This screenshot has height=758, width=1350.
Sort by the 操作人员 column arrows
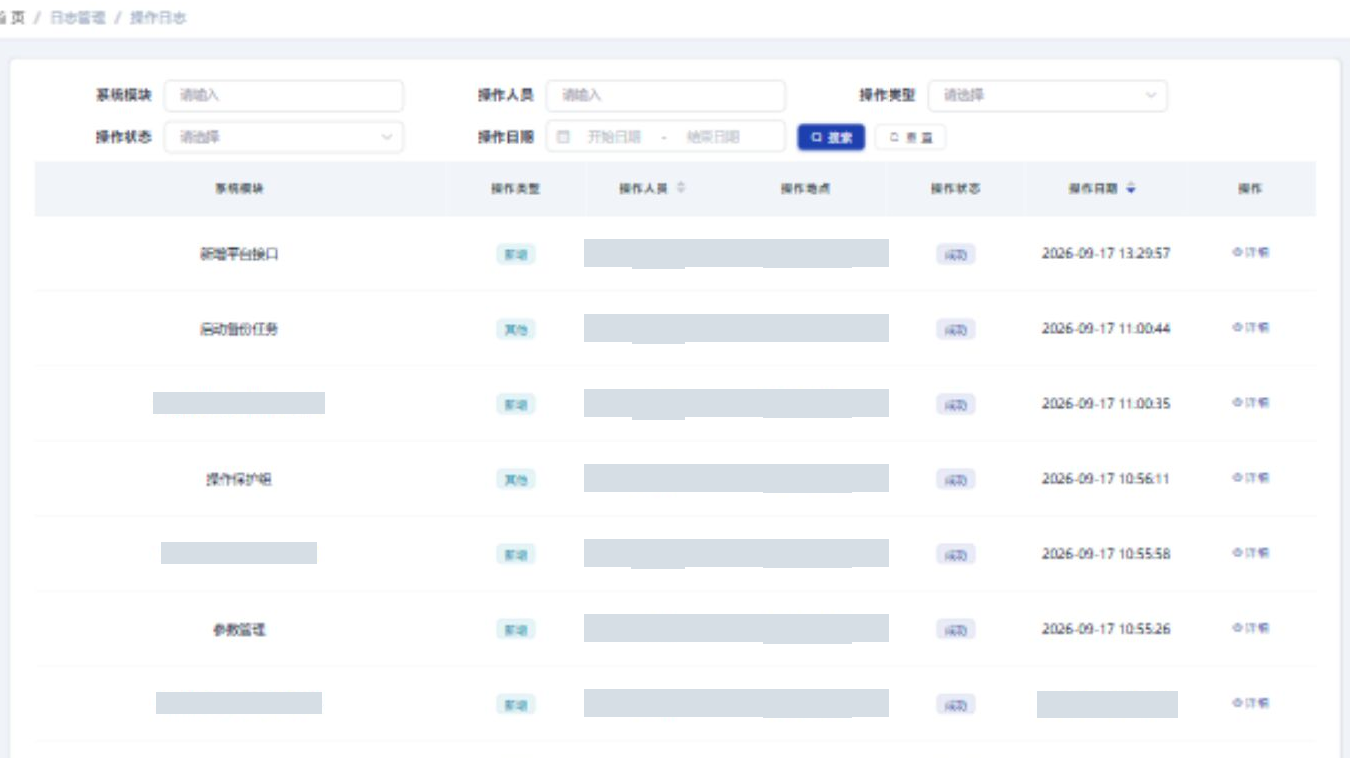pyautogui.click(x=681, y=188)
